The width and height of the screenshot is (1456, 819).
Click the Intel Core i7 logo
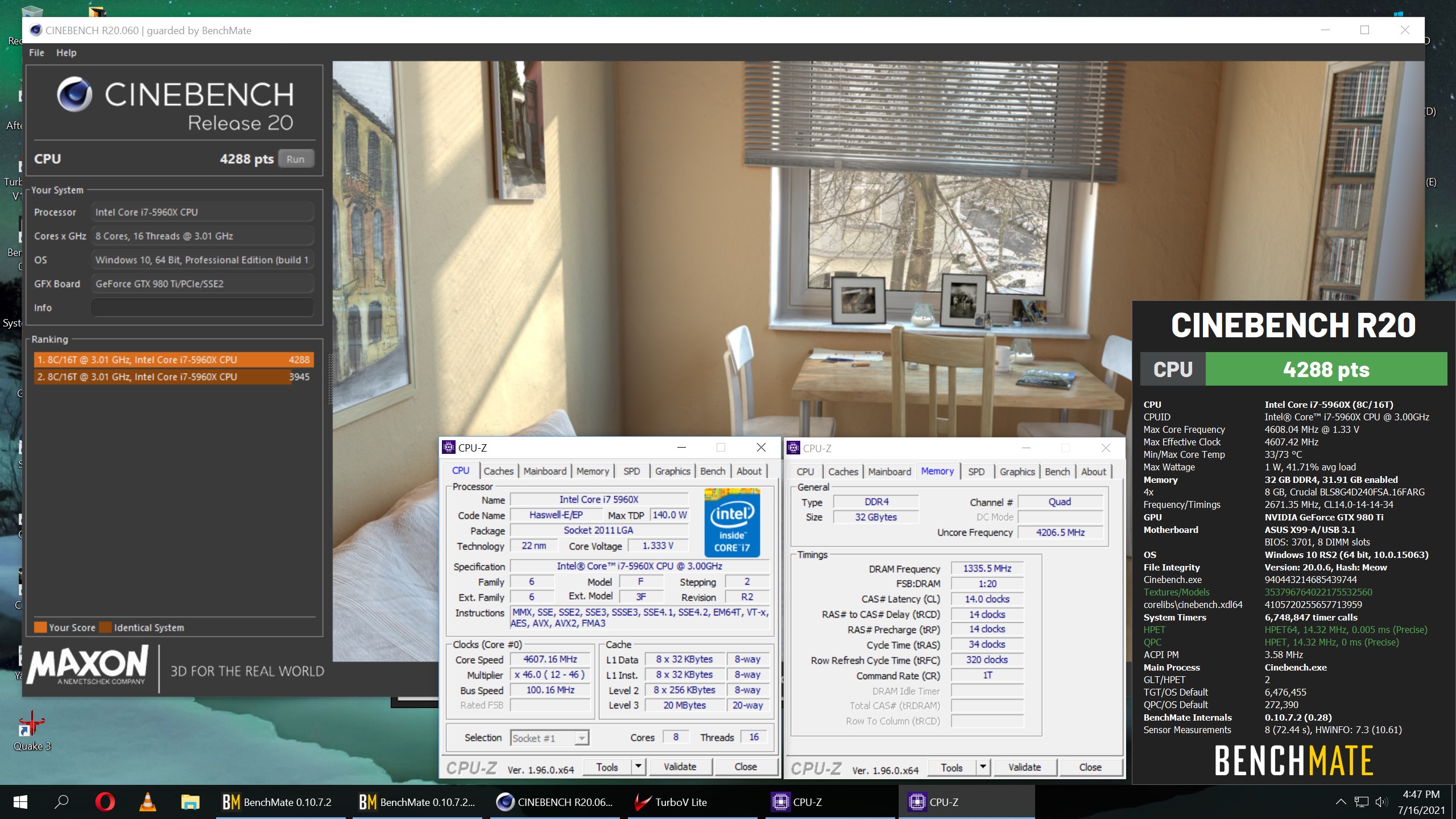click(x=732, y=522)
